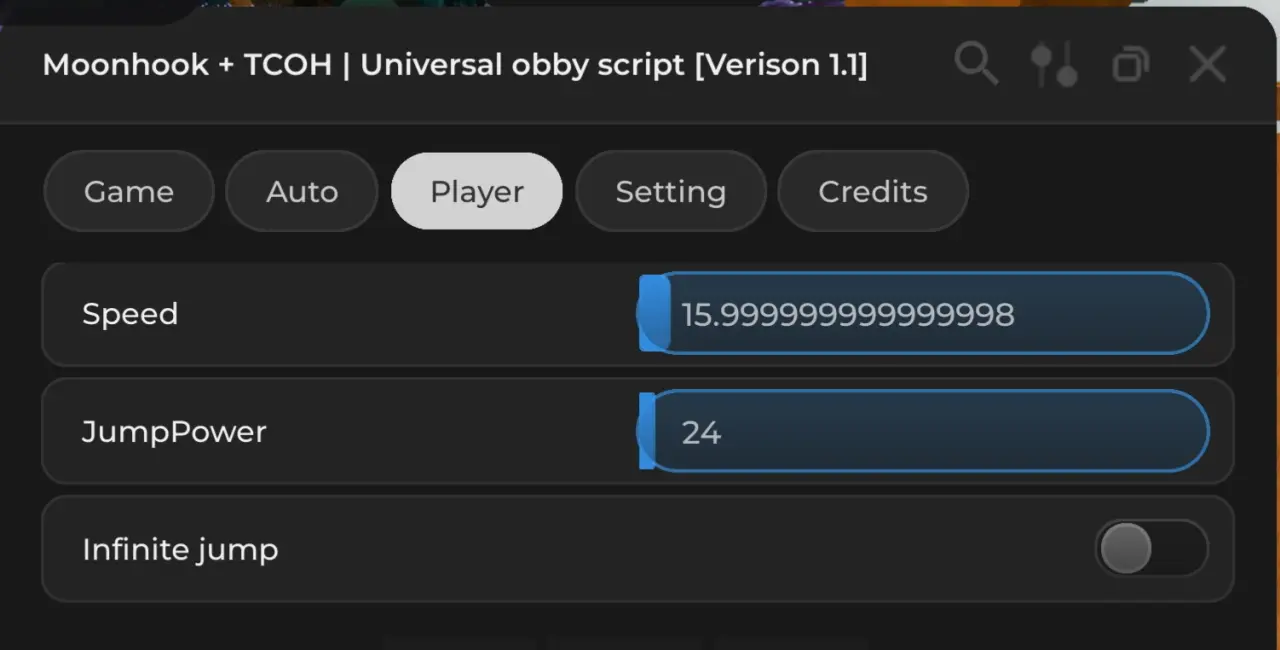Viewport: 1280px width, 650px height.
Task: Enable the Infinite jump switch
Action: [1152, 548]
